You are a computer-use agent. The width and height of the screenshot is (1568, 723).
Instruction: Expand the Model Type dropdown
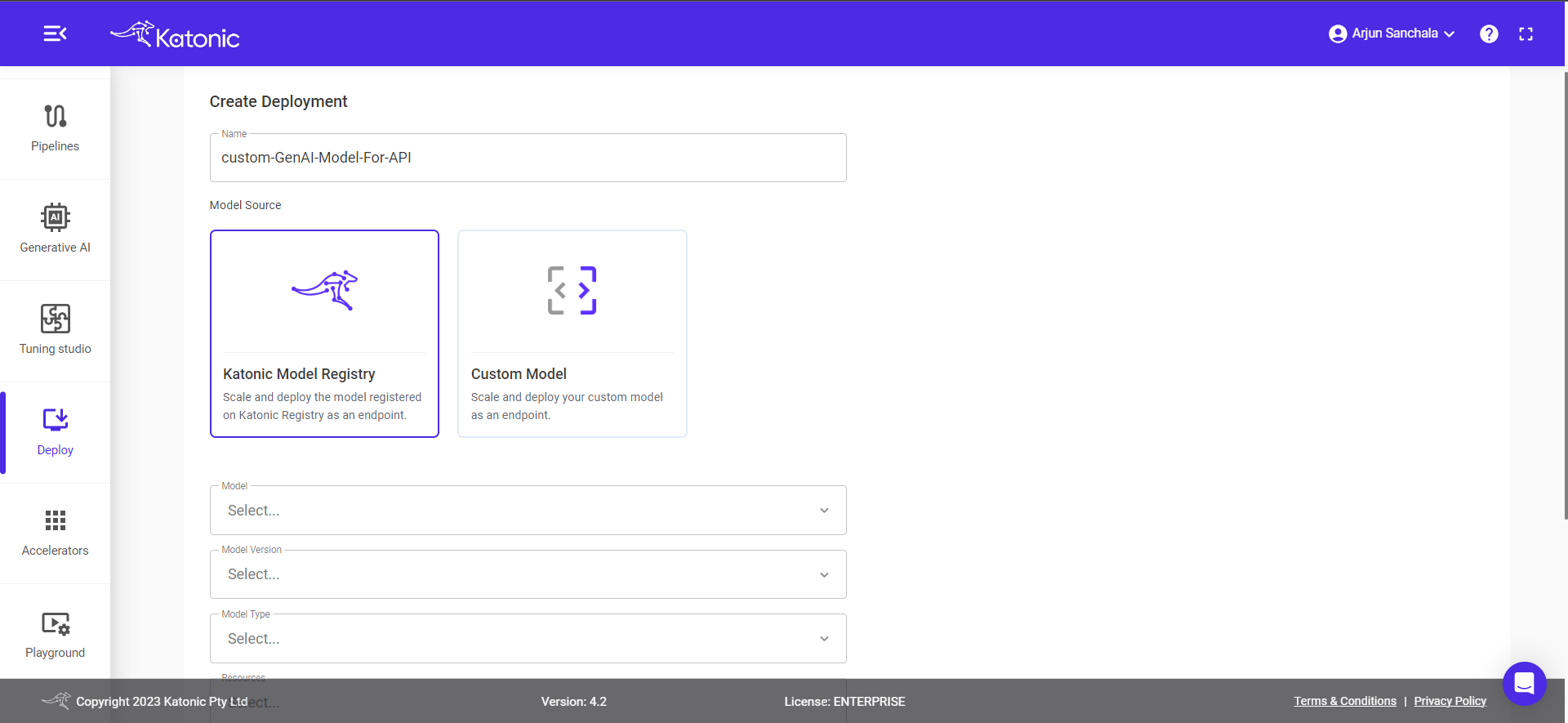click(x=528, y=639)
